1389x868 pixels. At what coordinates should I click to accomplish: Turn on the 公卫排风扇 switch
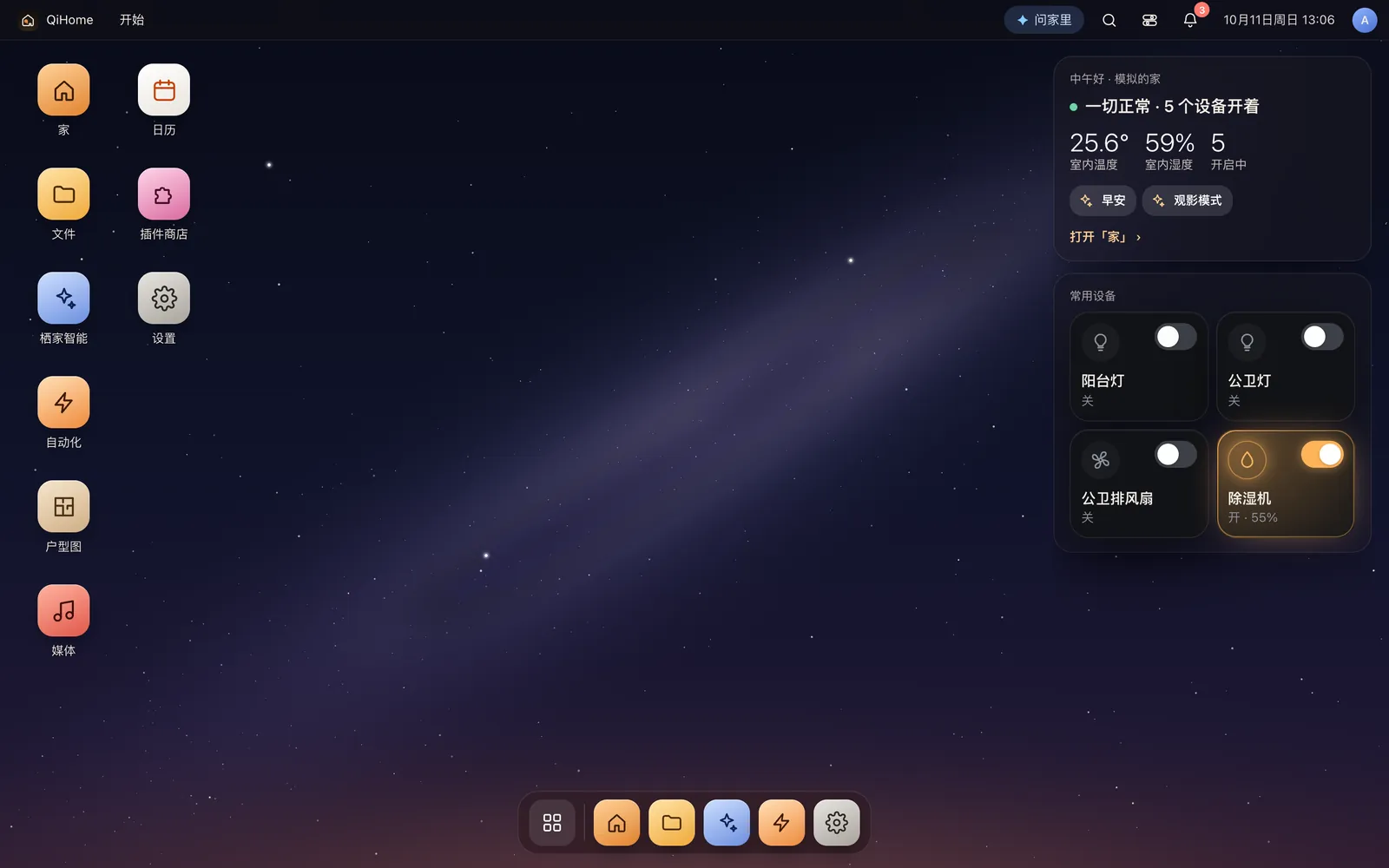click(x=1175, y=454)
